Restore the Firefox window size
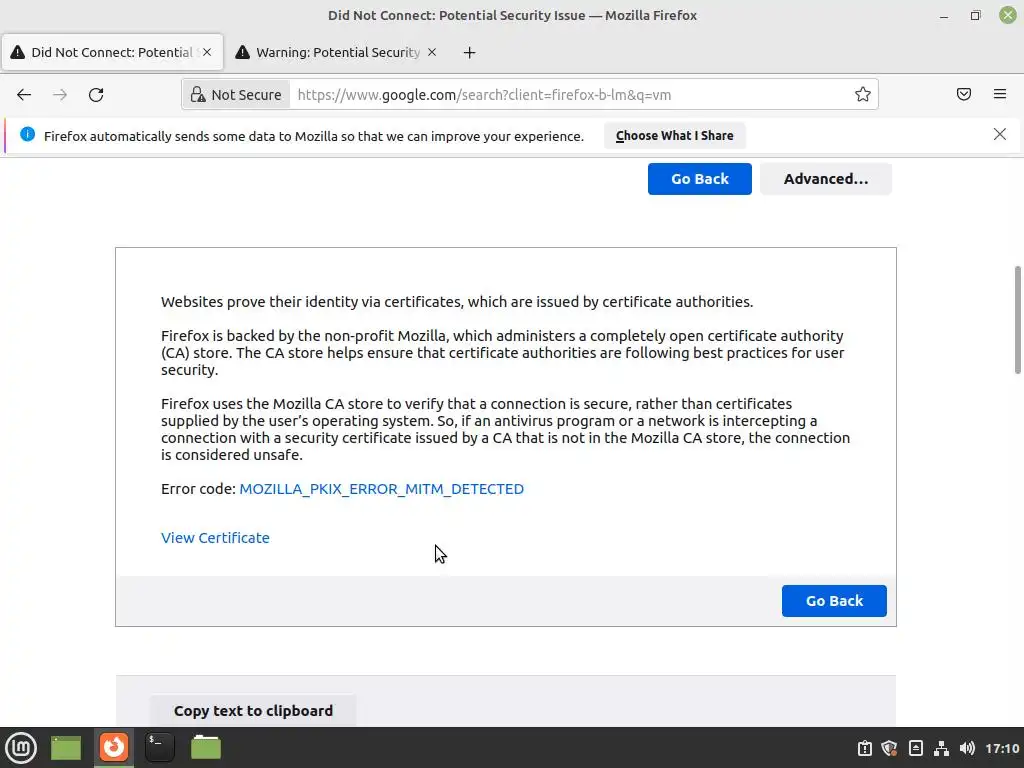Viewport: 1024px width, 768px height. pos(976,16)
